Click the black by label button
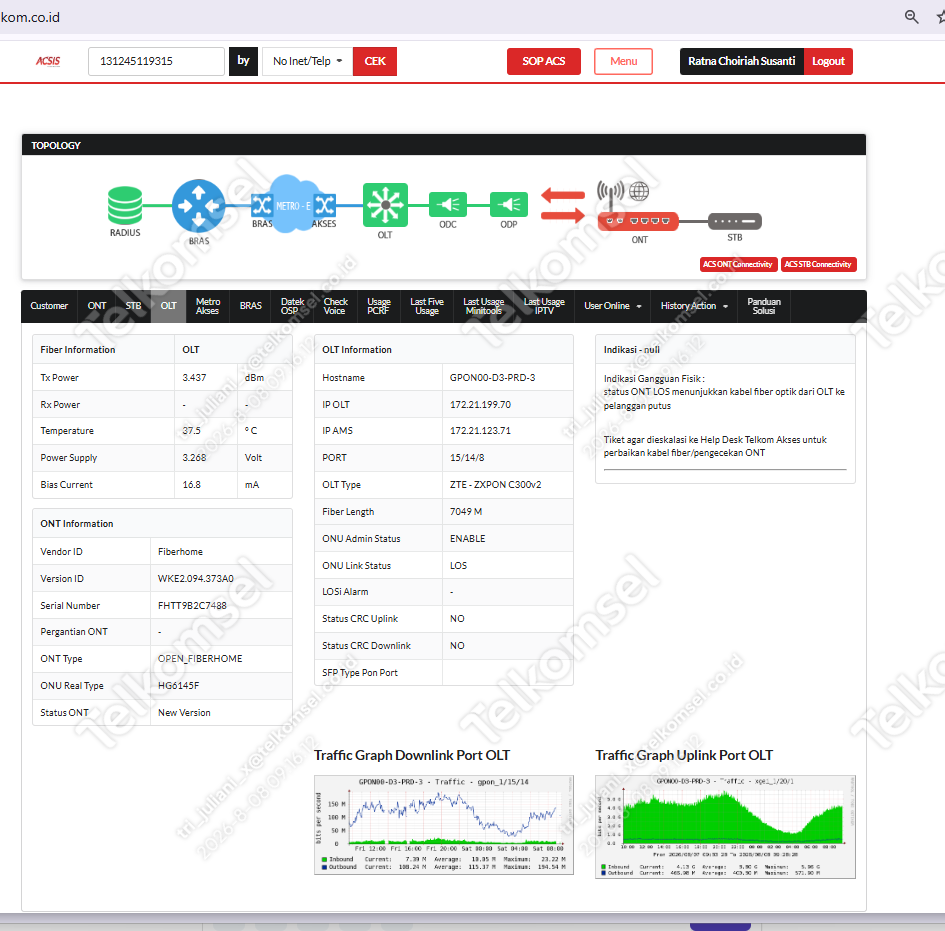The width and height of the screenshot is (945, 931). click(x=243, y=61)
